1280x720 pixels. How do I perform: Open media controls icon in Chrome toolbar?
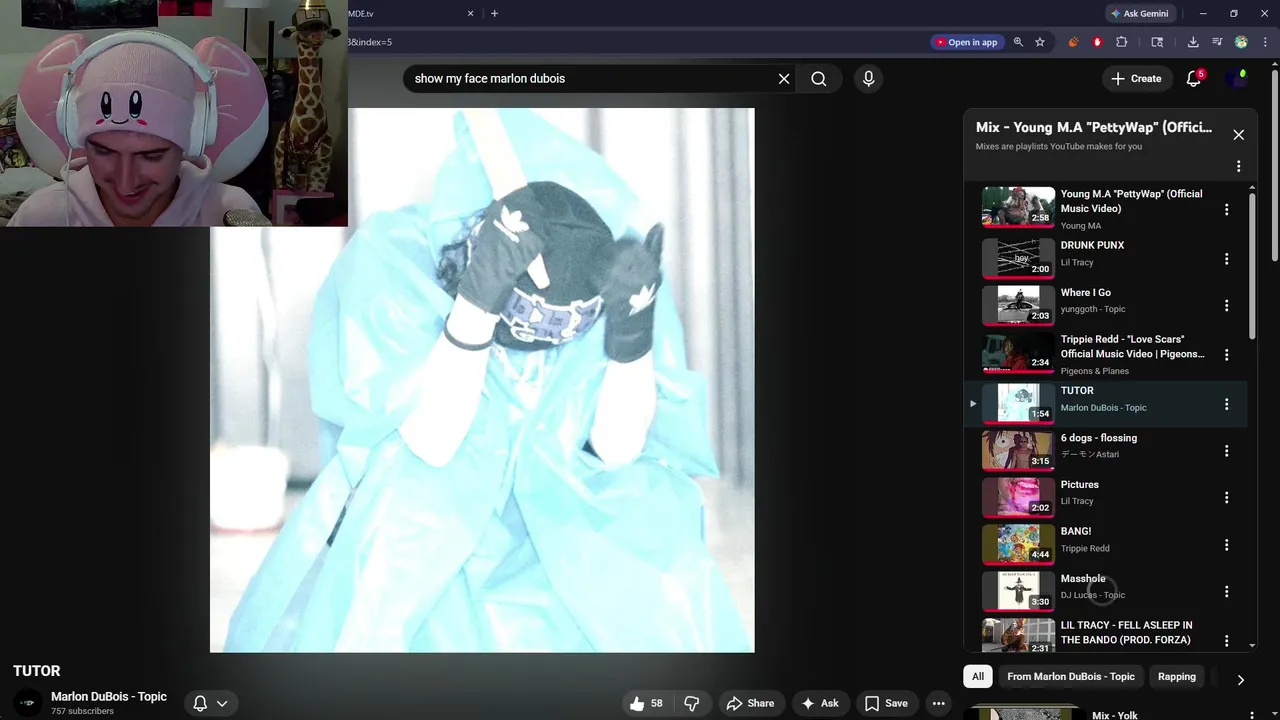tap(1217, 42)
